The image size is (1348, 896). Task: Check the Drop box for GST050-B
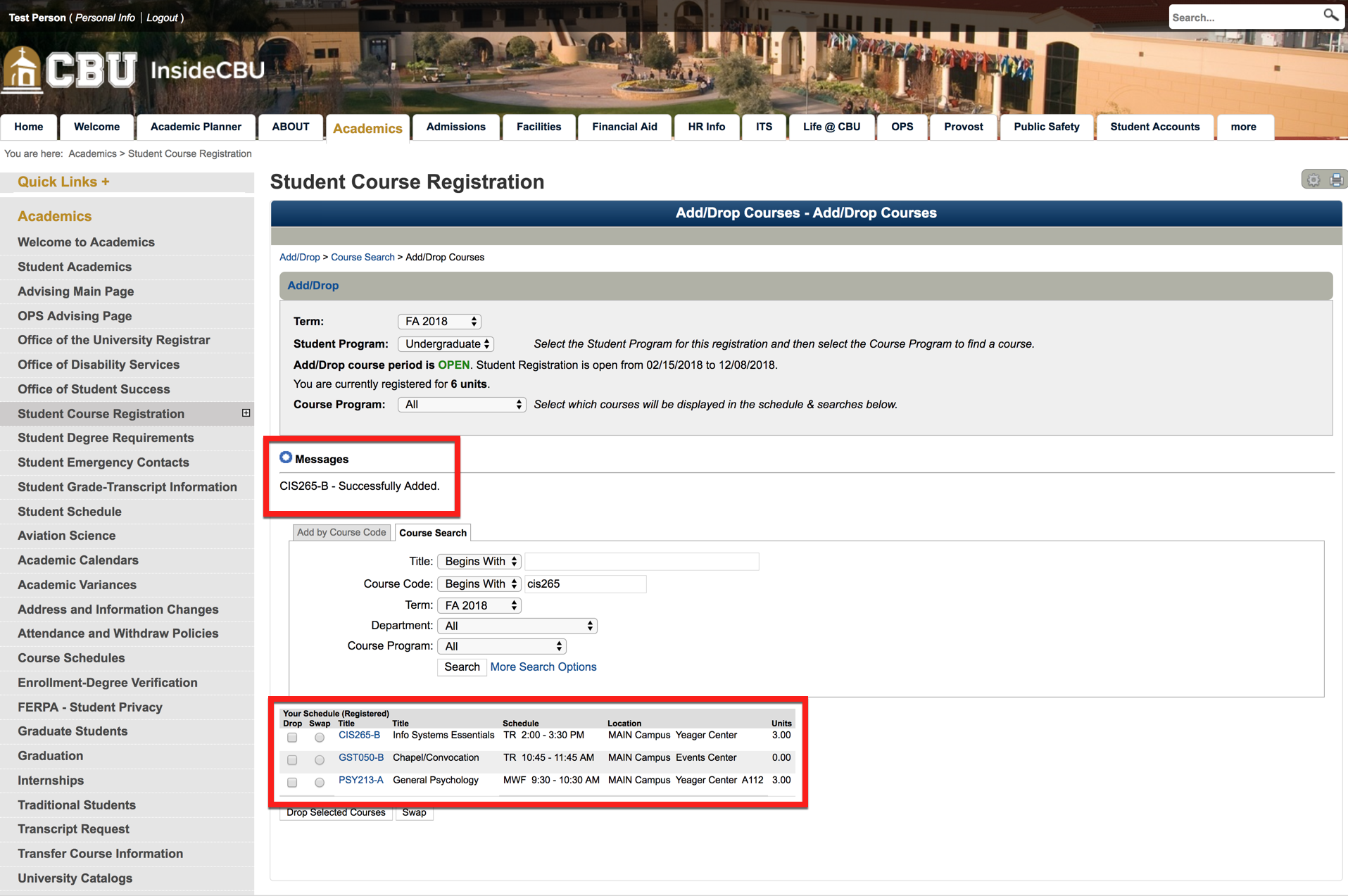pyautogui.click(x=292, y=760)
